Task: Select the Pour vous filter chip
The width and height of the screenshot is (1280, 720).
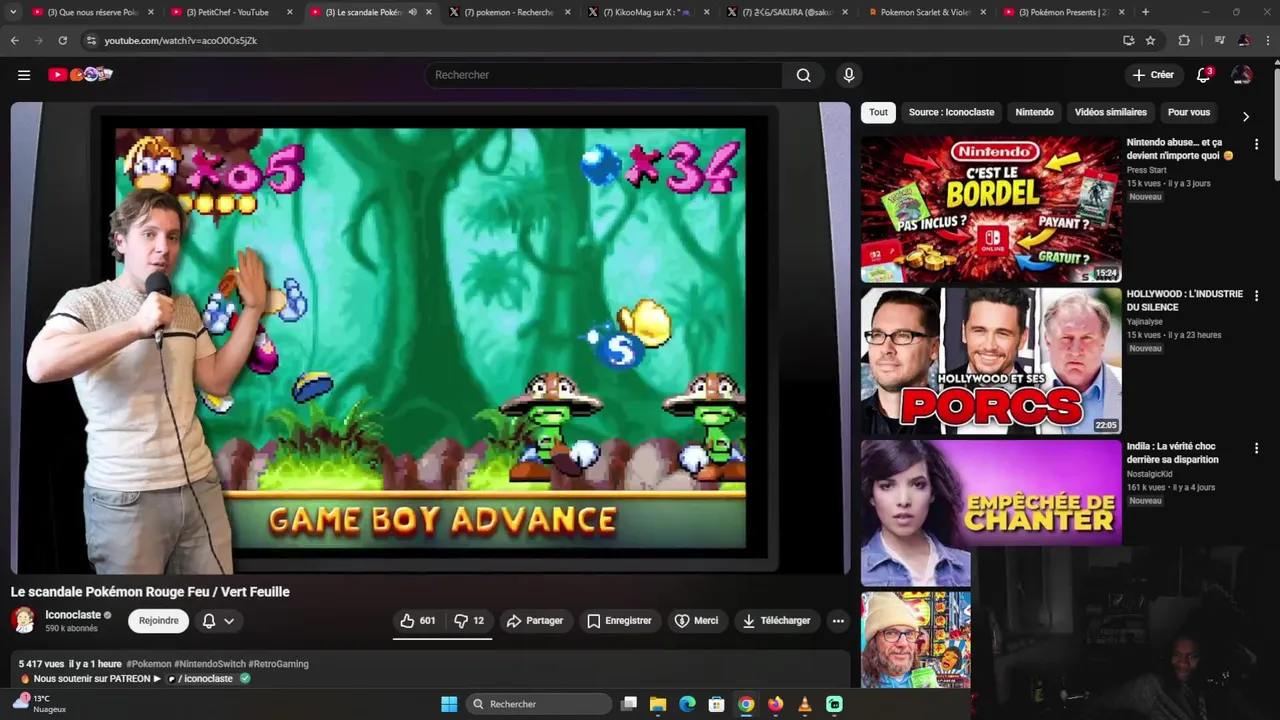Action: pos(1188,113)
